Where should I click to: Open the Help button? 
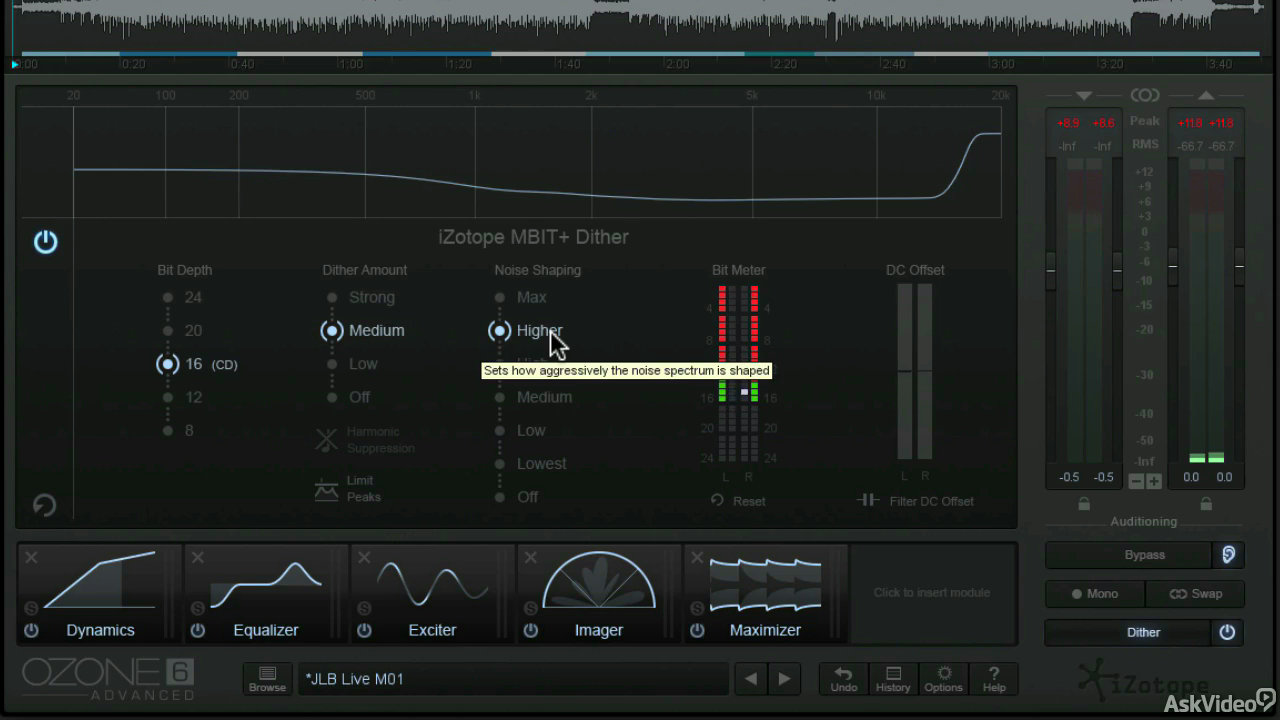coord(993,679)
